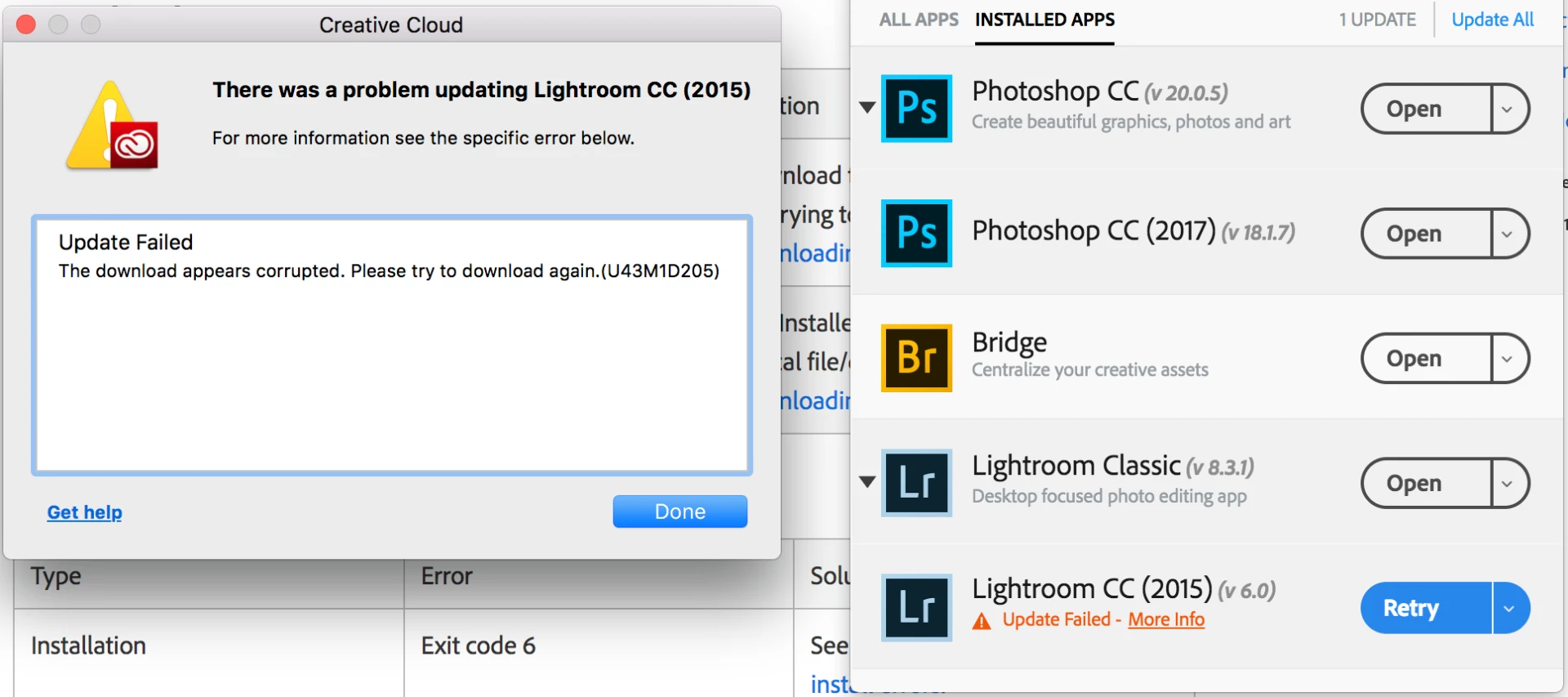Open the Bridge application
The image size is (1568, 697).
click(1425, 358)
